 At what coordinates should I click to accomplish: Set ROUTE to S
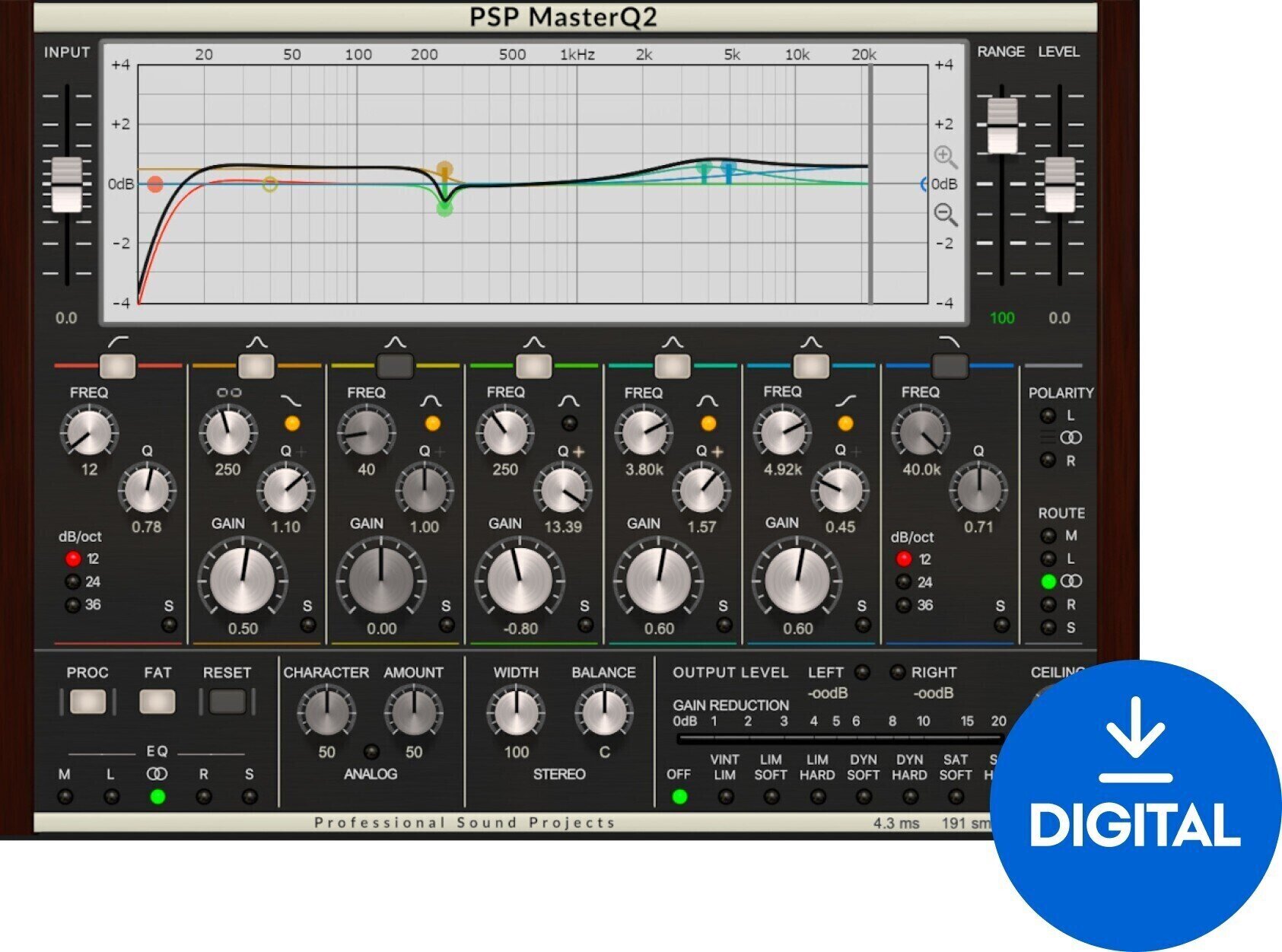pos(1048,628)
